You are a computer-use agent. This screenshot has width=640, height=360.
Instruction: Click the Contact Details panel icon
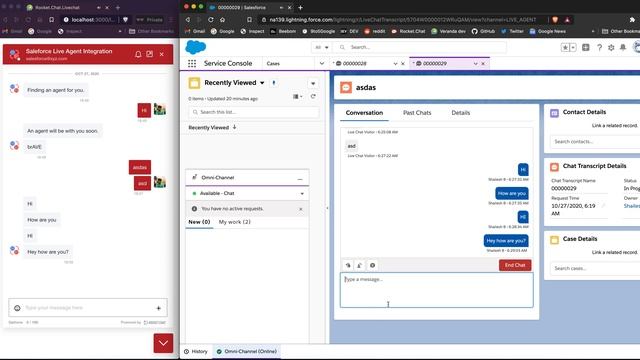point(554,113)
